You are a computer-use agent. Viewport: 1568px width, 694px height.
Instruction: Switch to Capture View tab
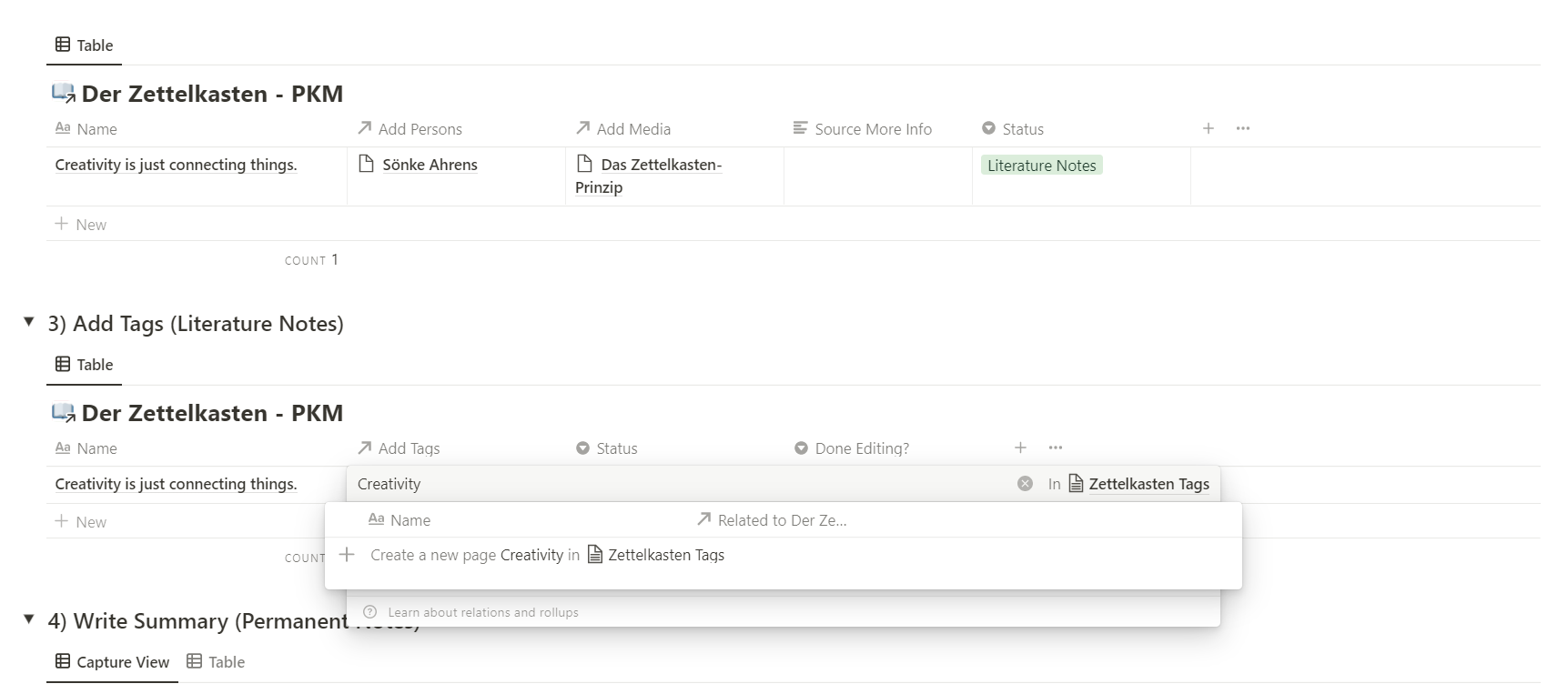(x=113, y=662)
